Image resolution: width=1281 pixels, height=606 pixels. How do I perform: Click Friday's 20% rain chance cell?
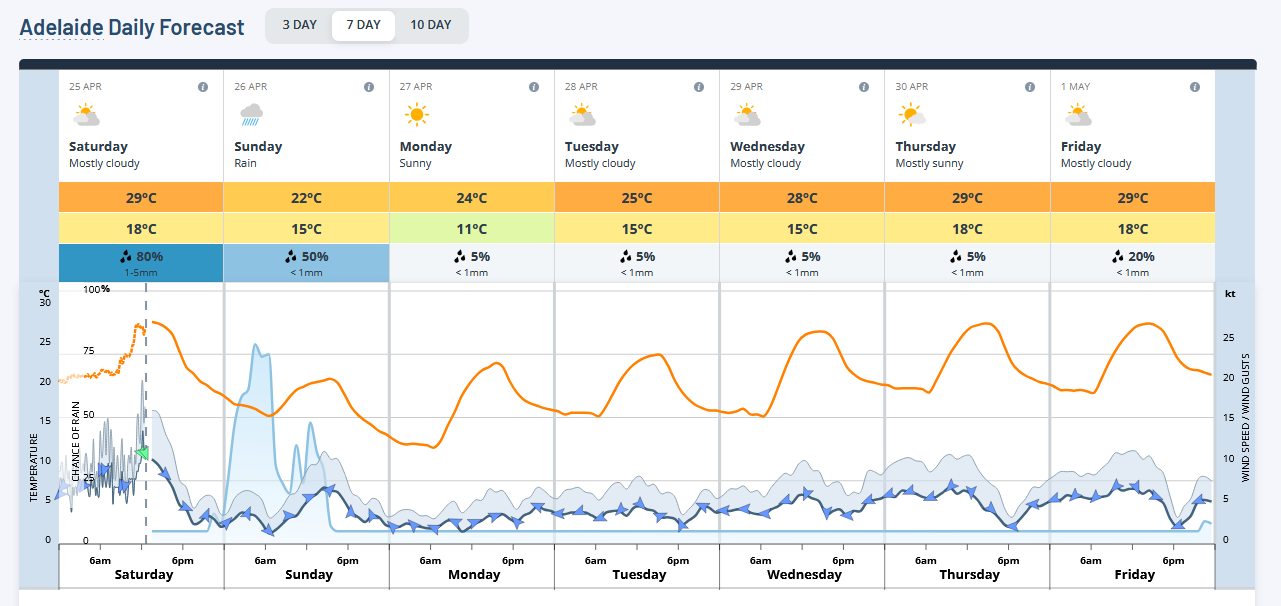click(x=1132, y=262)
